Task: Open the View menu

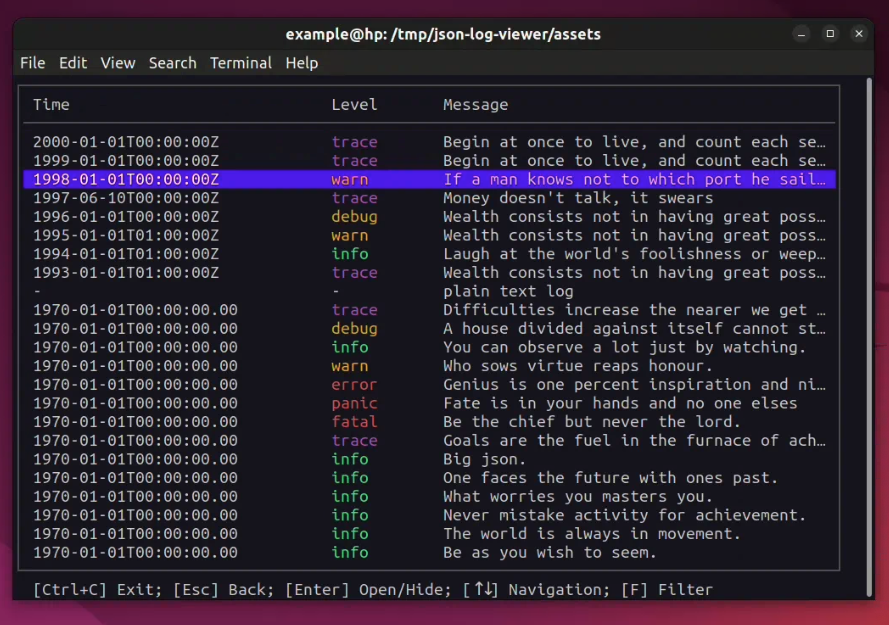Action: [x=117, y=63]
